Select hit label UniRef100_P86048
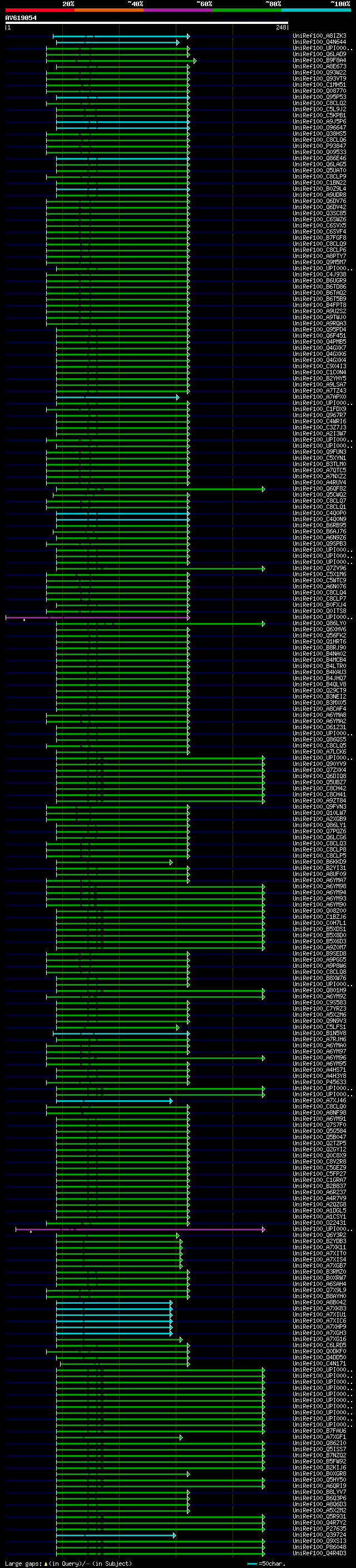356x1568 pixels. pyautogui.click(x=319, y=1547)
